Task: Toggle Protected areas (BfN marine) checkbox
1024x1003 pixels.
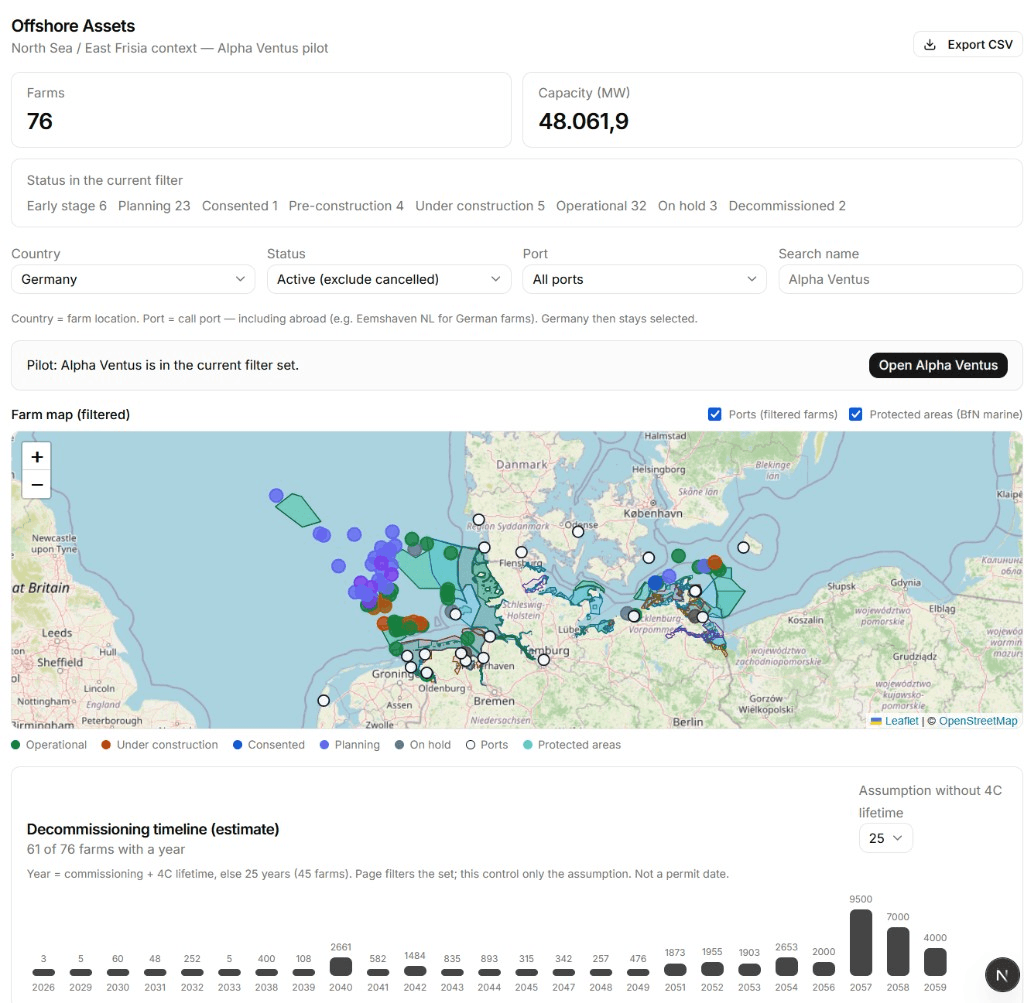Action: pos(856,414)
